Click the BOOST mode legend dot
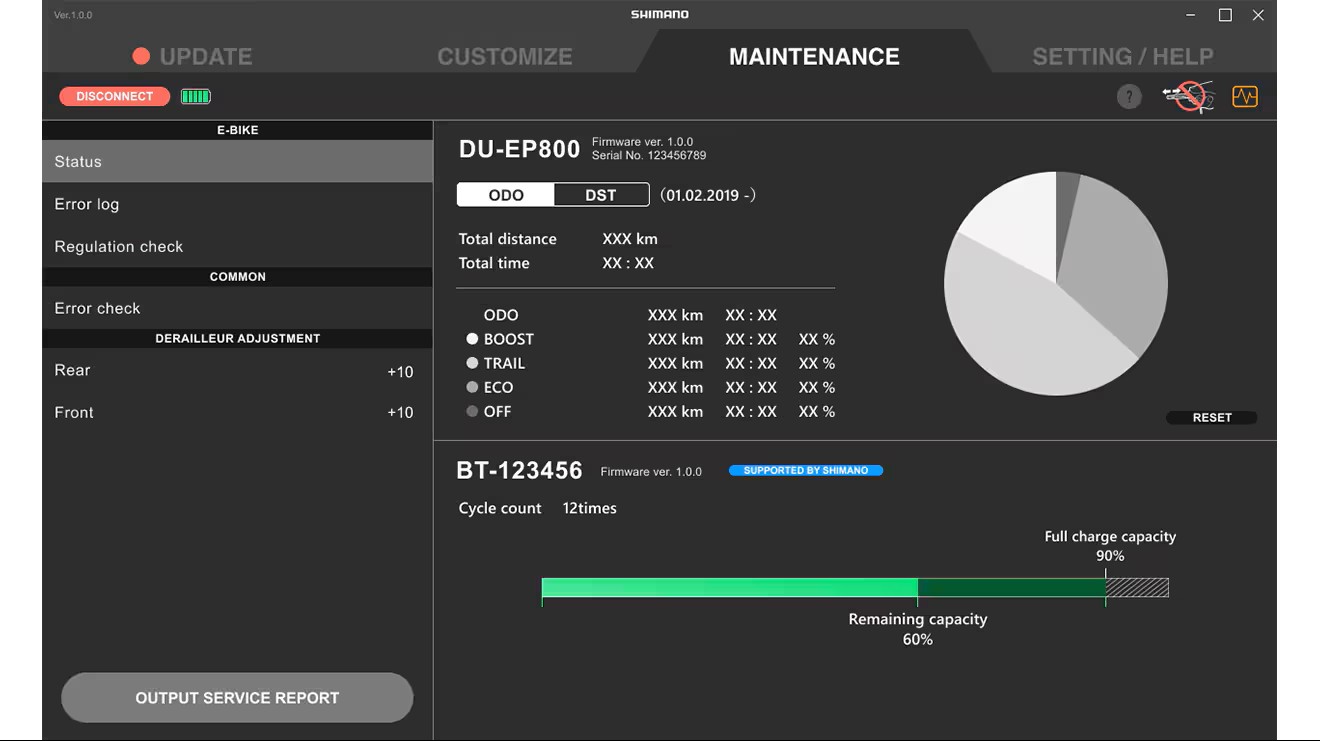The height and width of the screenshot is (741, 1320). click(x=472, y=339)
